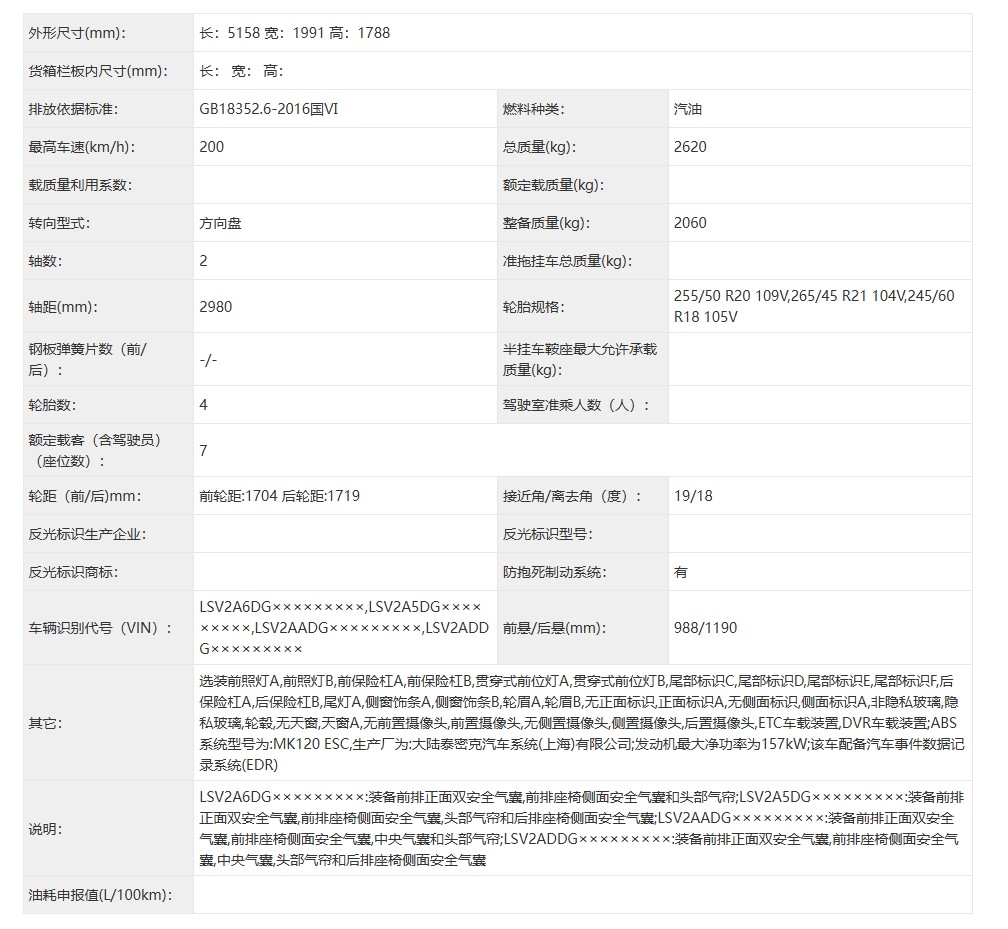Click the 总质量(kg) label

[539, 147]
